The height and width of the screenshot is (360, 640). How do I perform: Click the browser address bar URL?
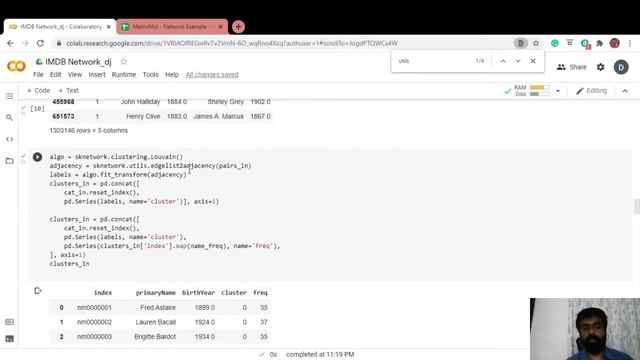click(232, 43)
